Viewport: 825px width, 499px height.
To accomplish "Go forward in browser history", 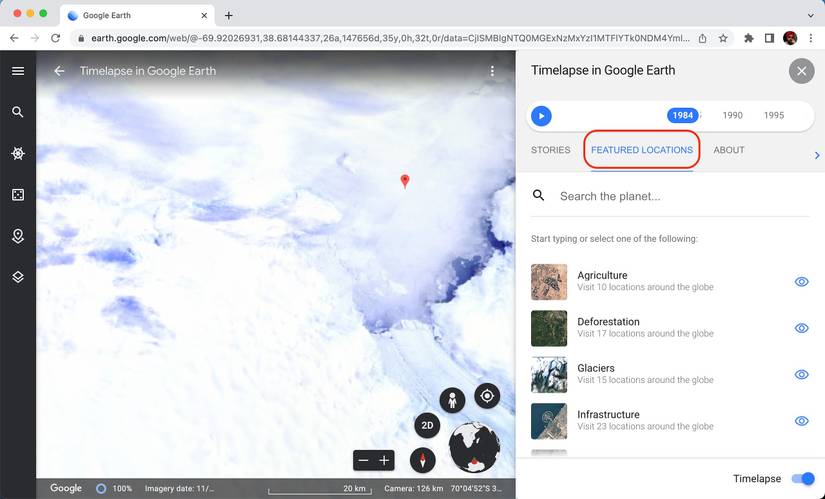I will pos(35,38).
